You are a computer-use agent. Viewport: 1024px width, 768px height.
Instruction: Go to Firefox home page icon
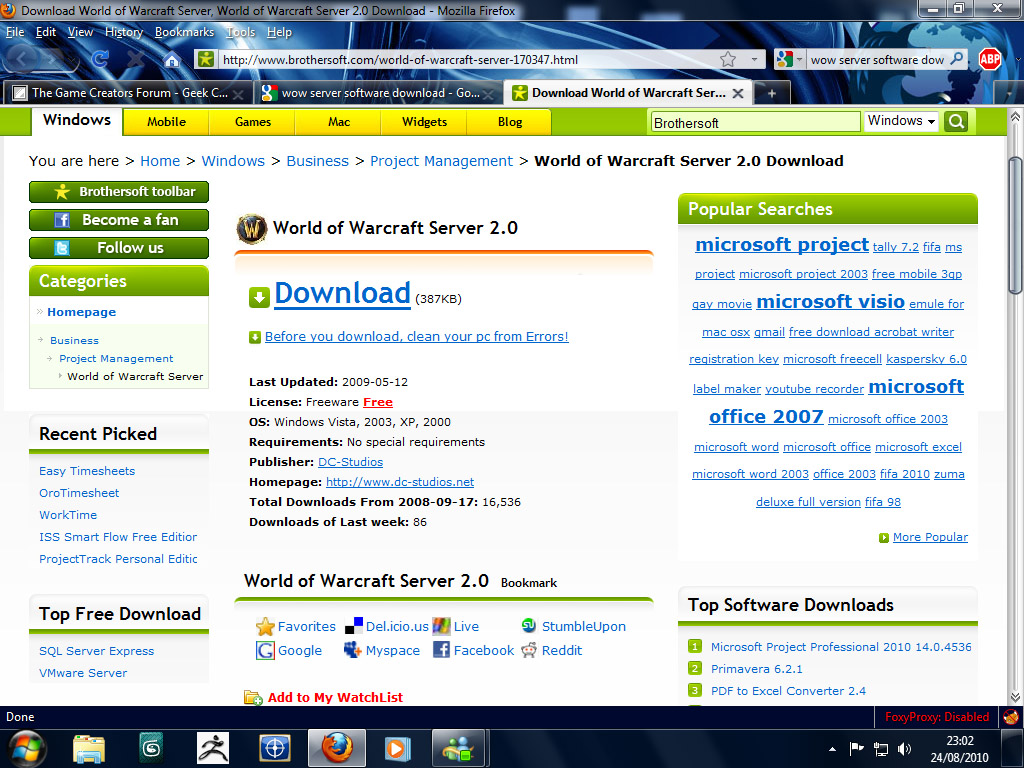(x=172, y=60)
